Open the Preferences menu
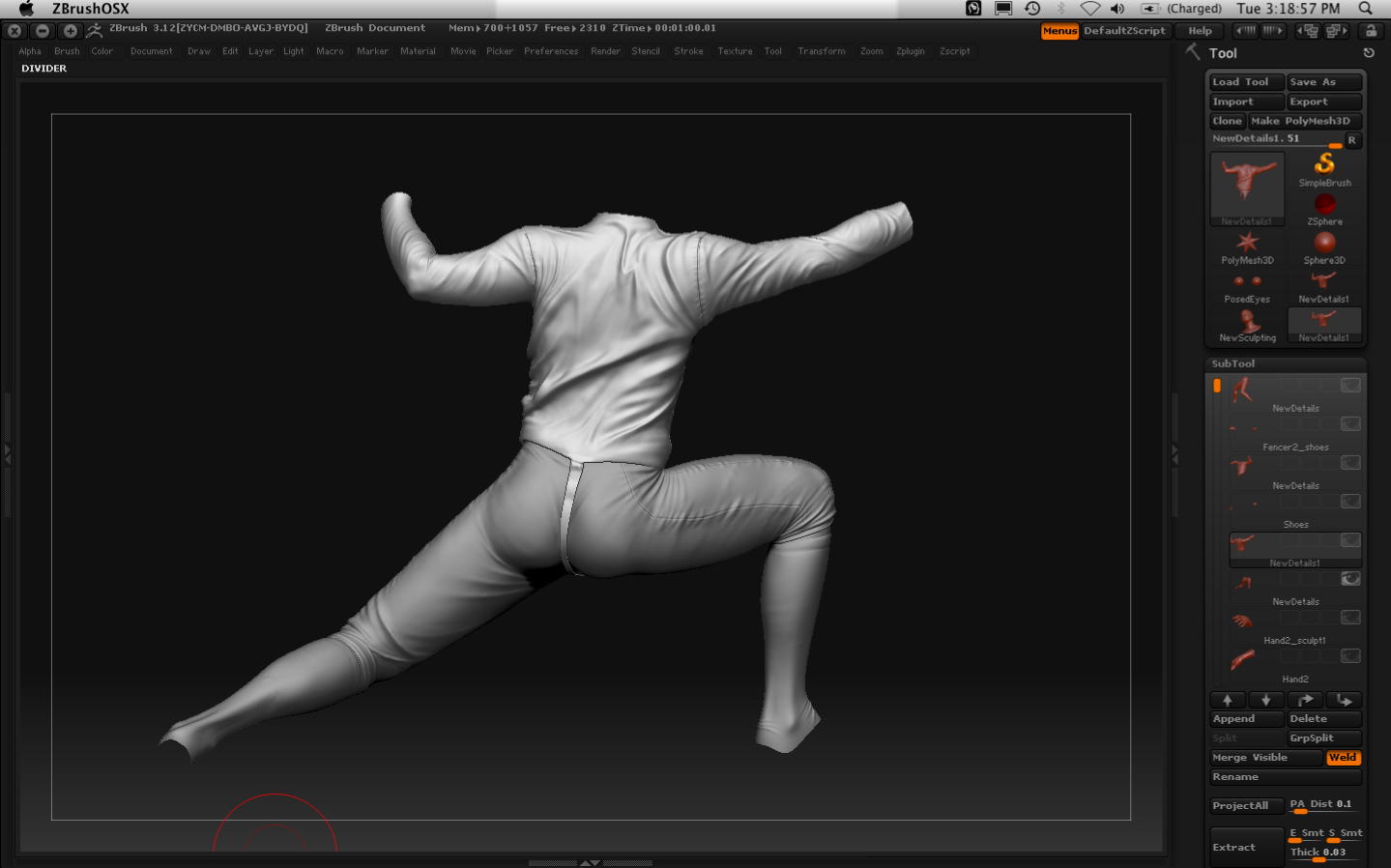 551,51
